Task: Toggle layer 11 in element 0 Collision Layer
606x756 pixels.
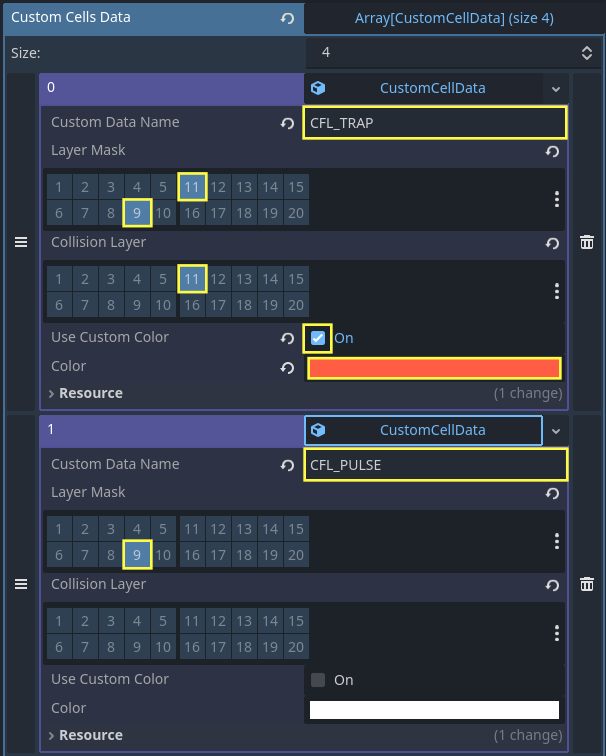Action: click(192, 278)
